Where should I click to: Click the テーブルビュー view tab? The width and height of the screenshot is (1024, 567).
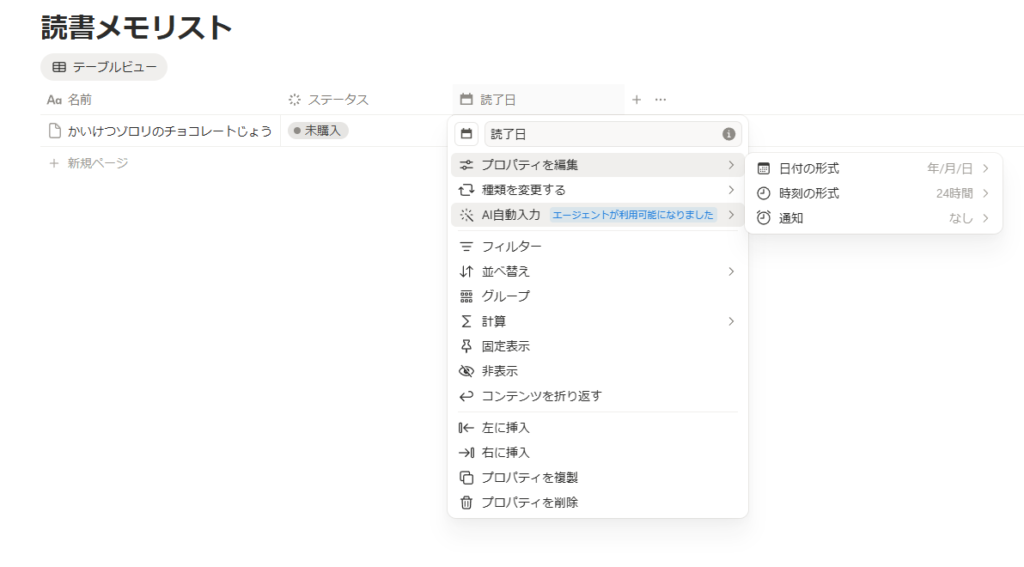104,67
